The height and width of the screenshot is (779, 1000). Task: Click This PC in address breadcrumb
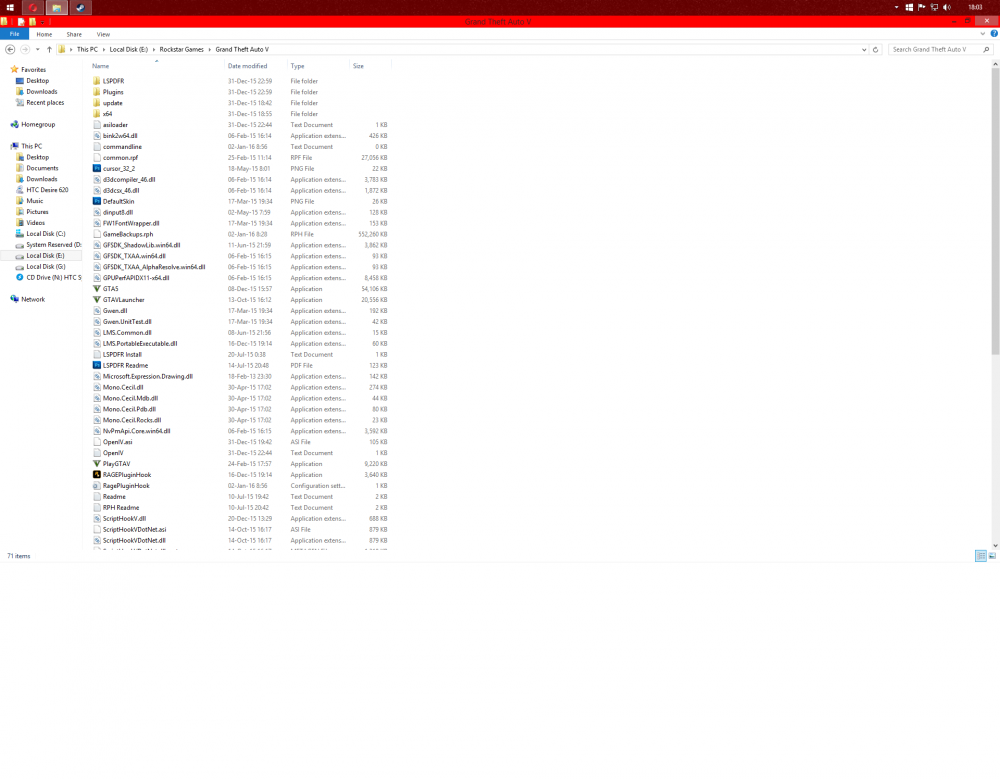[87, 49]
